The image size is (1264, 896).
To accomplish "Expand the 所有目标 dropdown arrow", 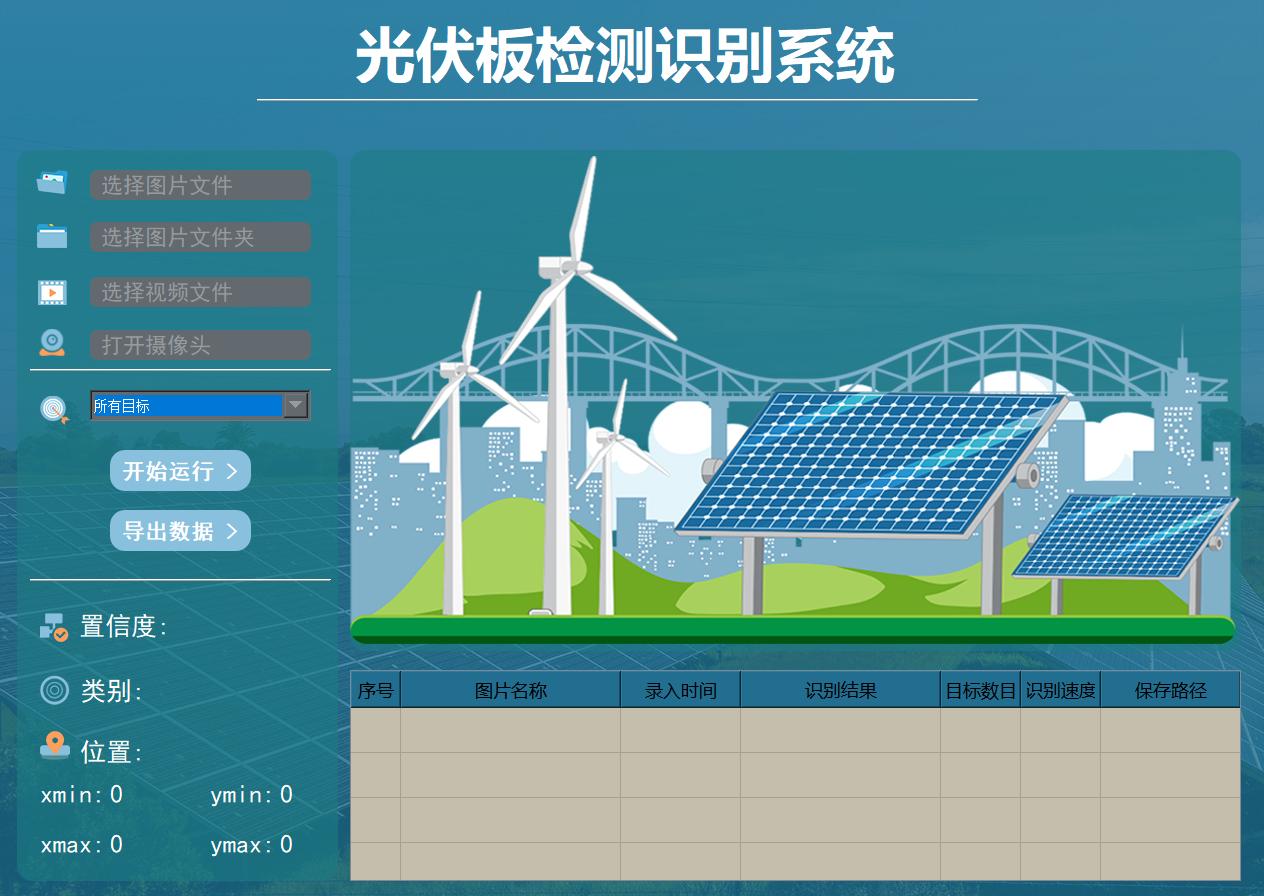I will 296,405.
